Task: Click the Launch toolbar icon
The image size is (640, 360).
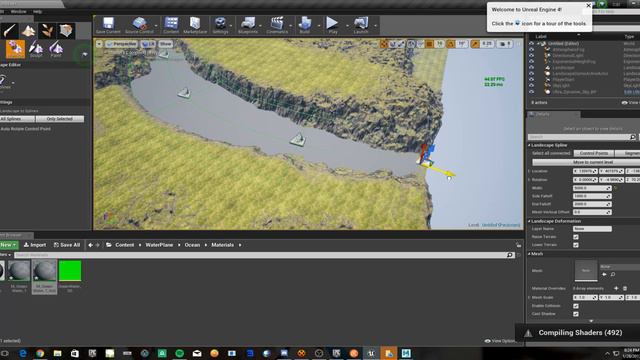Action: pyautogui.click(x=361, y=25)
